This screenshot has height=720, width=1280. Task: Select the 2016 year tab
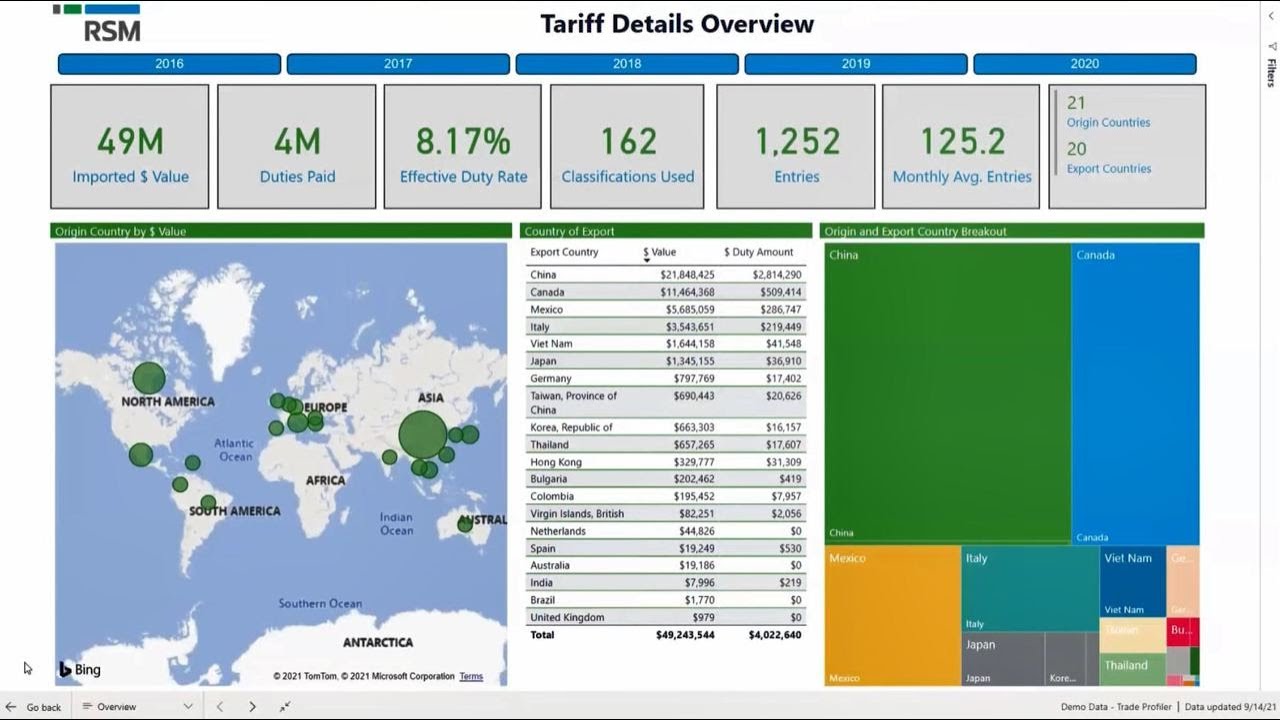click(x=169, y=64)
